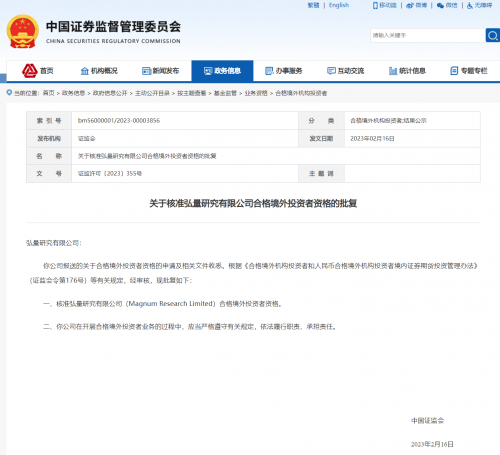Click the 政务信息 tab icon
500x455 pixels.
(x=208, y=71)
